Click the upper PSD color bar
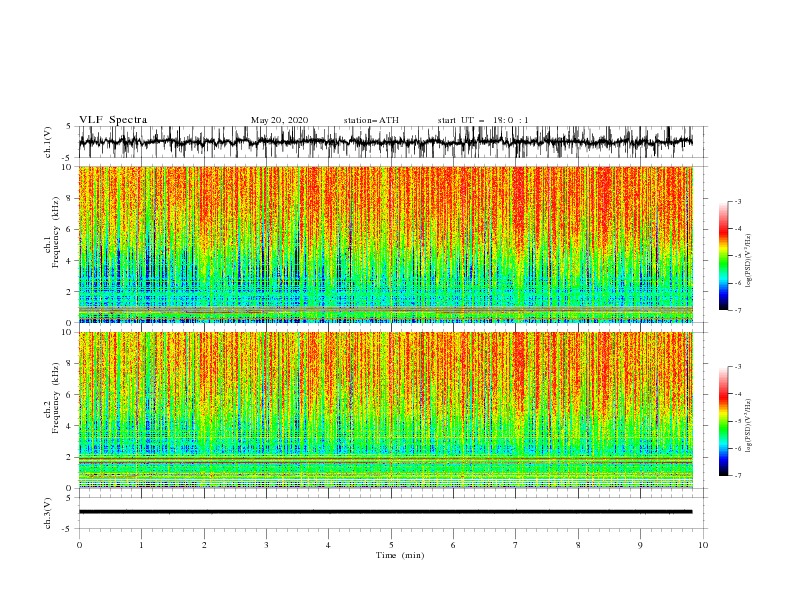This screenshot has width=792, height=612. tap(724, 256)
